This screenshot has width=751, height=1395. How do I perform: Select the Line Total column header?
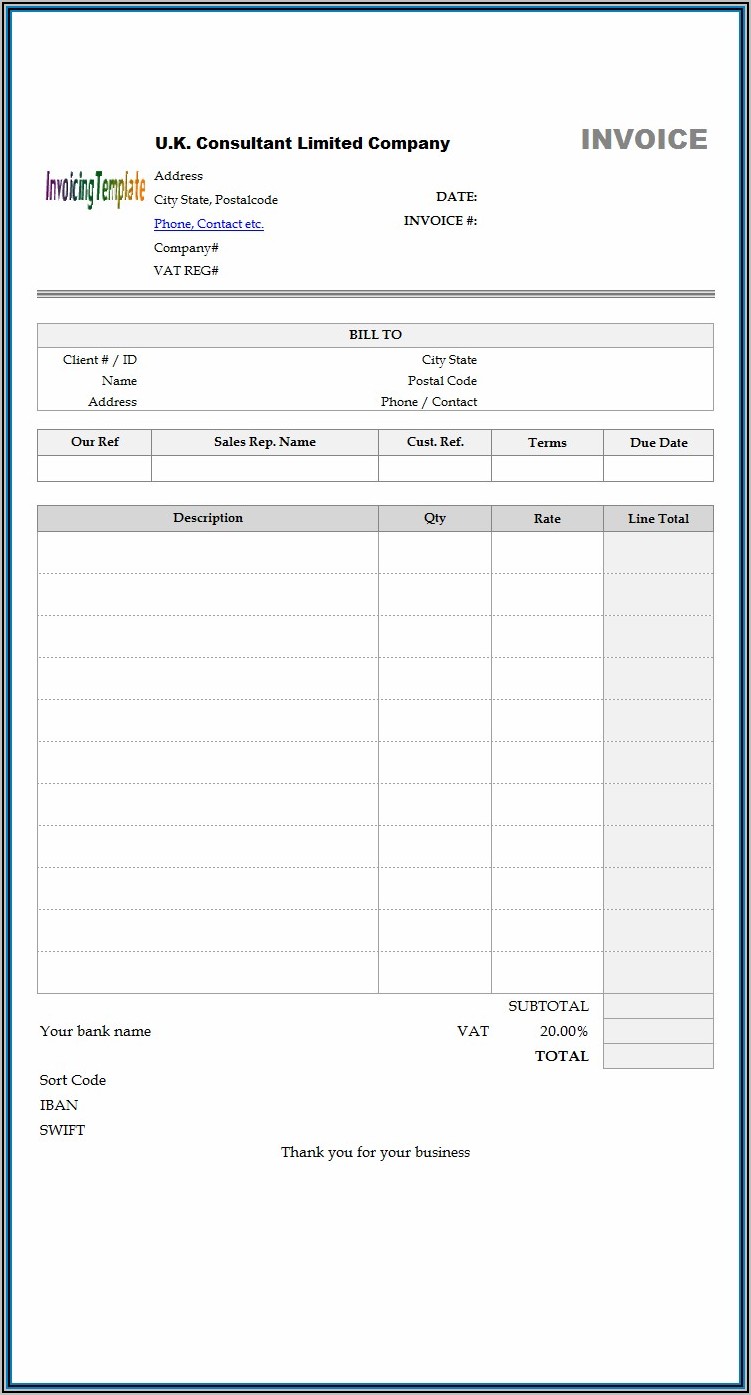click(x=658, y=518)
